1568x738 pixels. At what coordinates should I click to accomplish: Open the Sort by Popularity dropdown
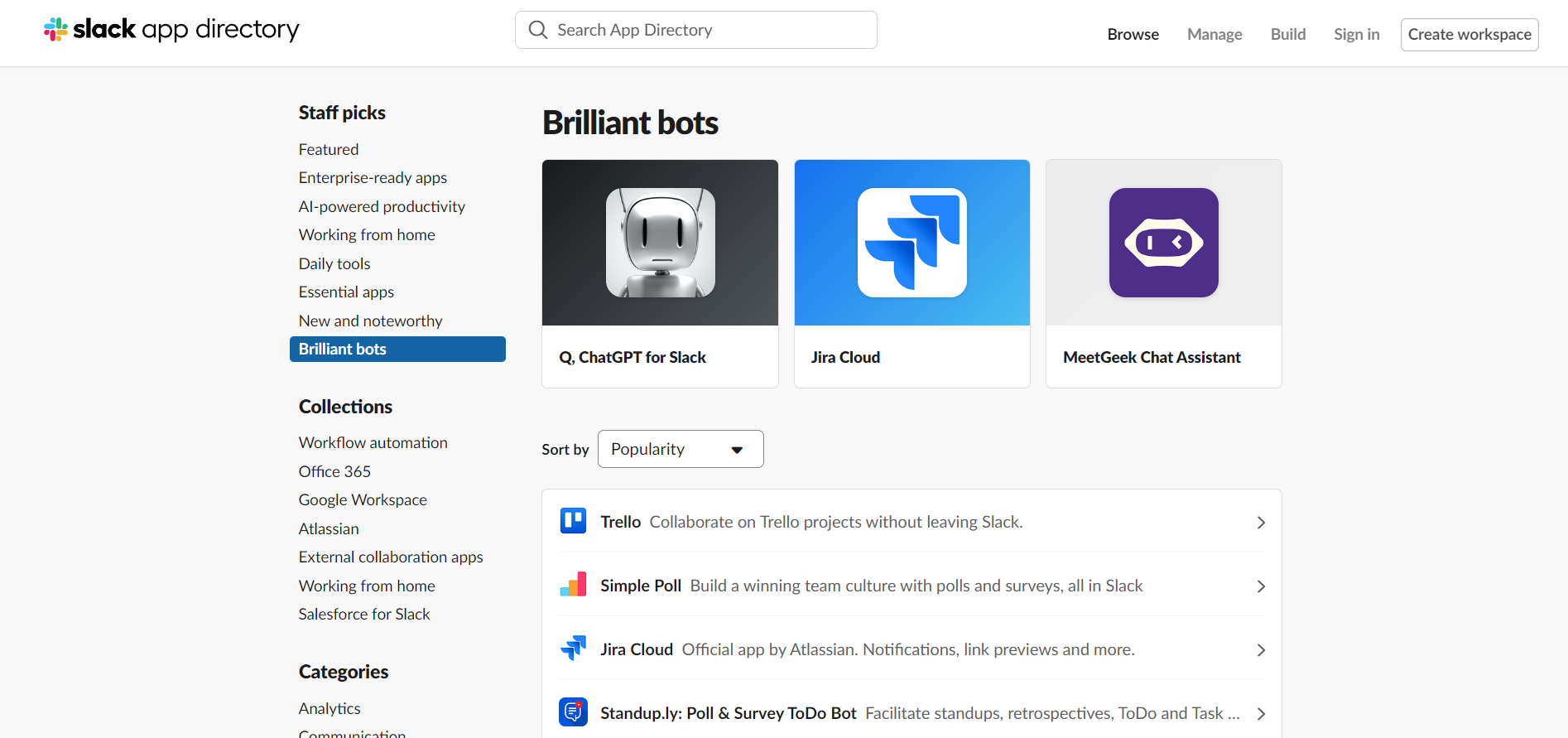pos(681,449)
